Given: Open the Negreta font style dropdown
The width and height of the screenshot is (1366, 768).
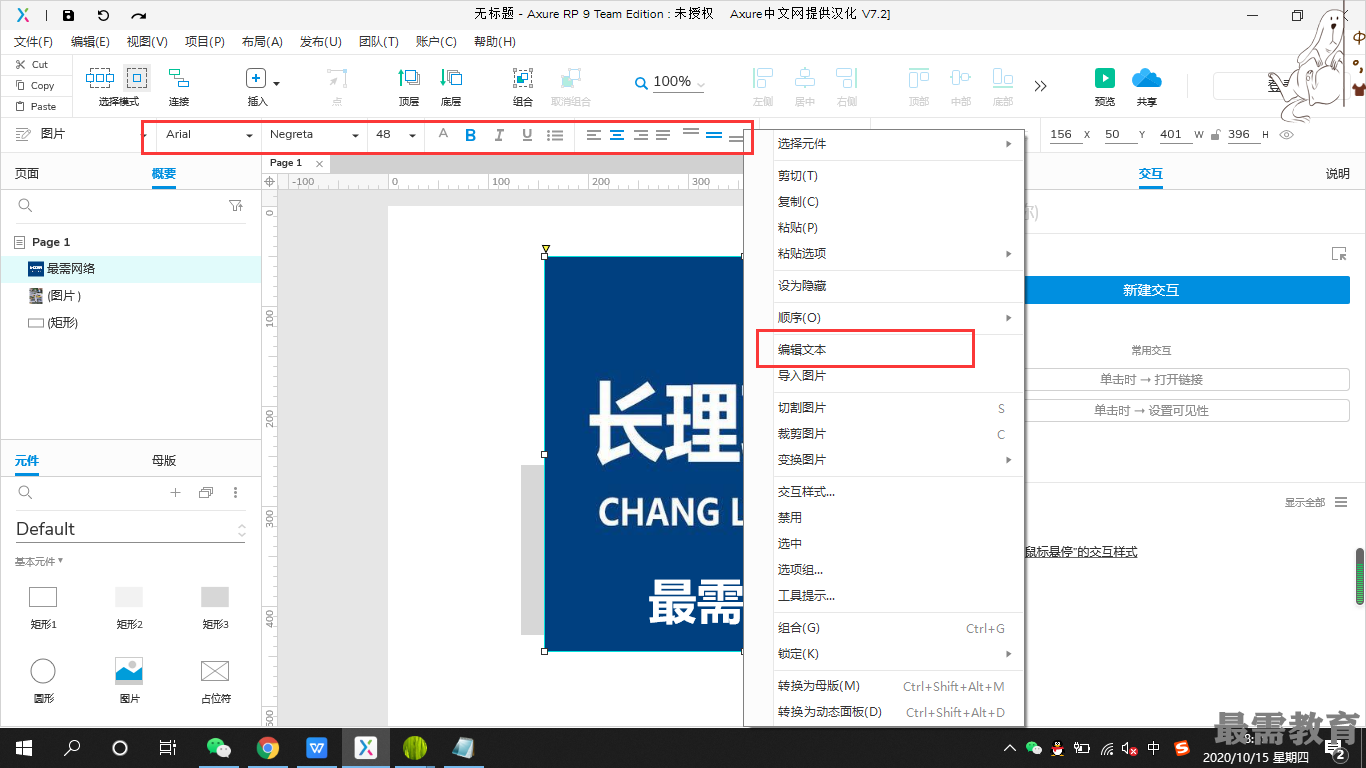Looking at the screenshot, I should (x=314, y=135).
